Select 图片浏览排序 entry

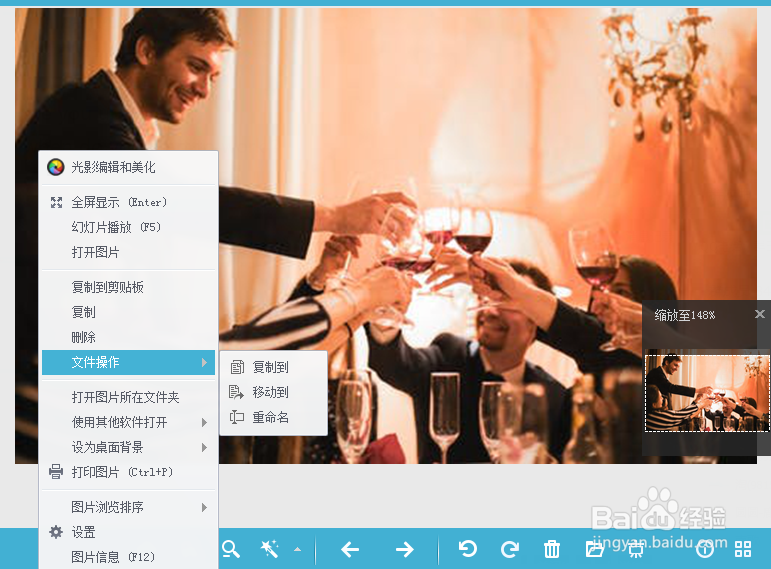coord(128,508)
